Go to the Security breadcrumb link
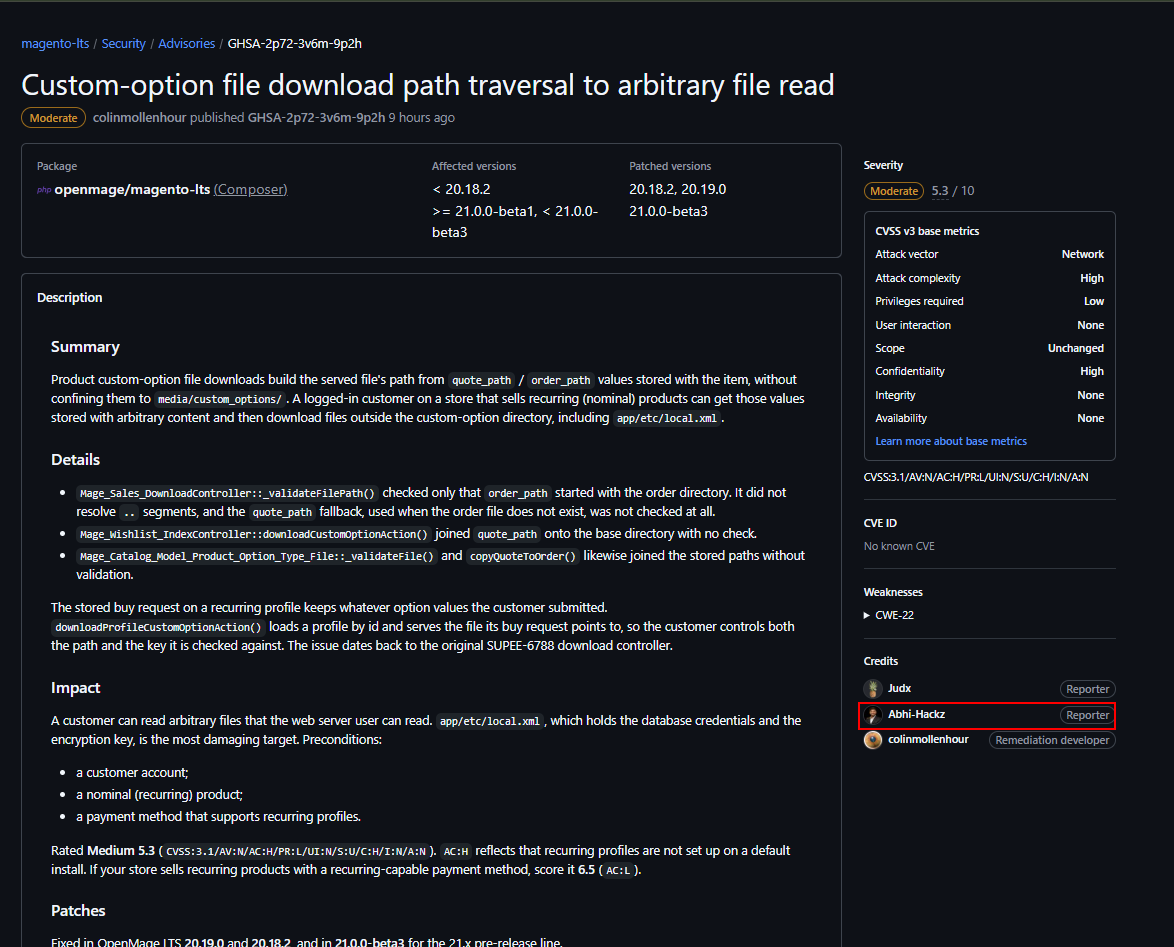 click(x=124, y=43)
